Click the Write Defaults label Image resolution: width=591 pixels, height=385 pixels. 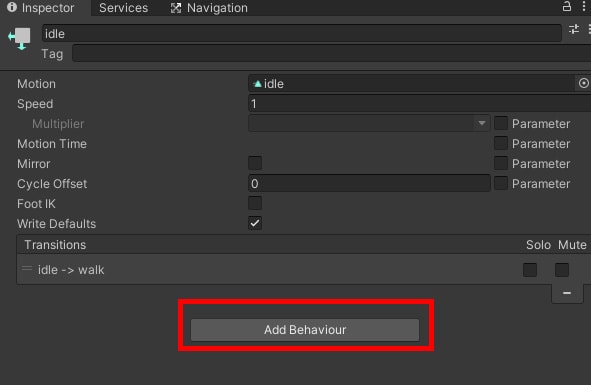click(x=57, y=224)
